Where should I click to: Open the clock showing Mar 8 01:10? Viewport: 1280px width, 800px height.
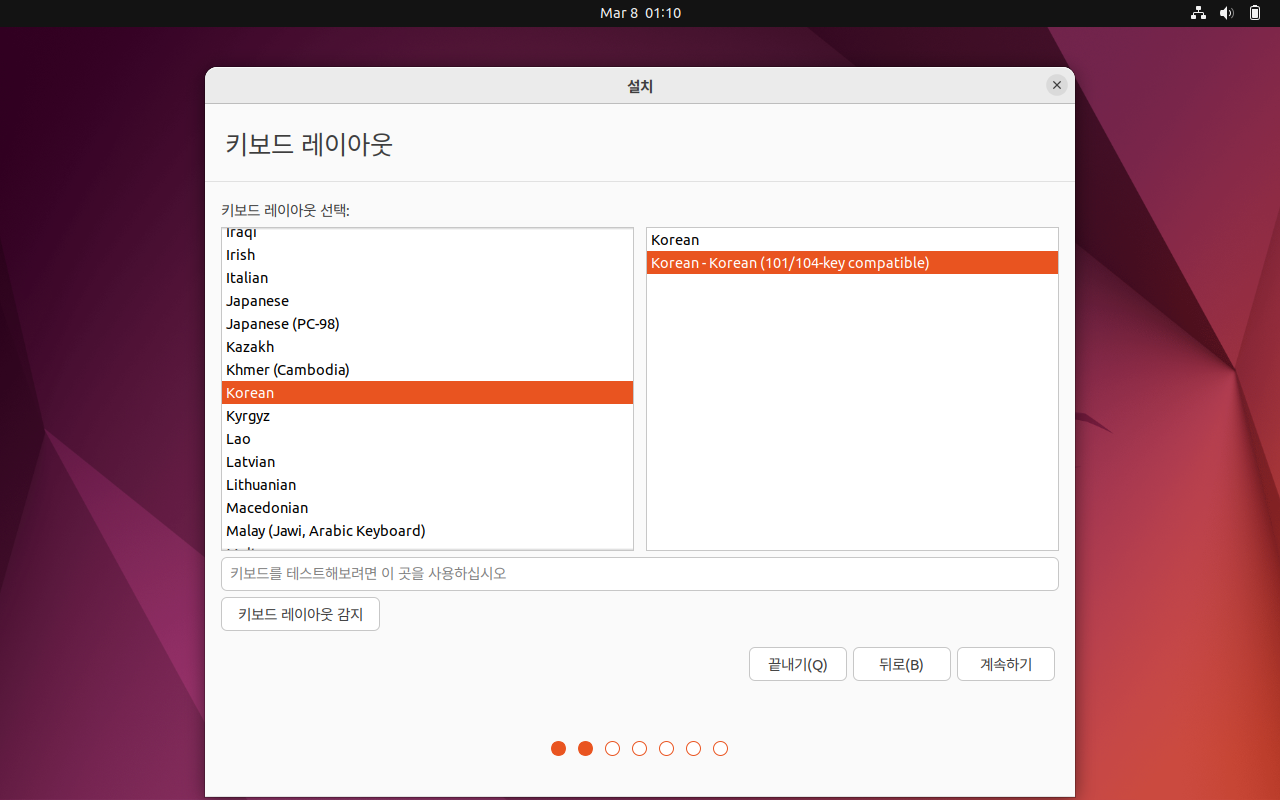(x=640, y=13)
